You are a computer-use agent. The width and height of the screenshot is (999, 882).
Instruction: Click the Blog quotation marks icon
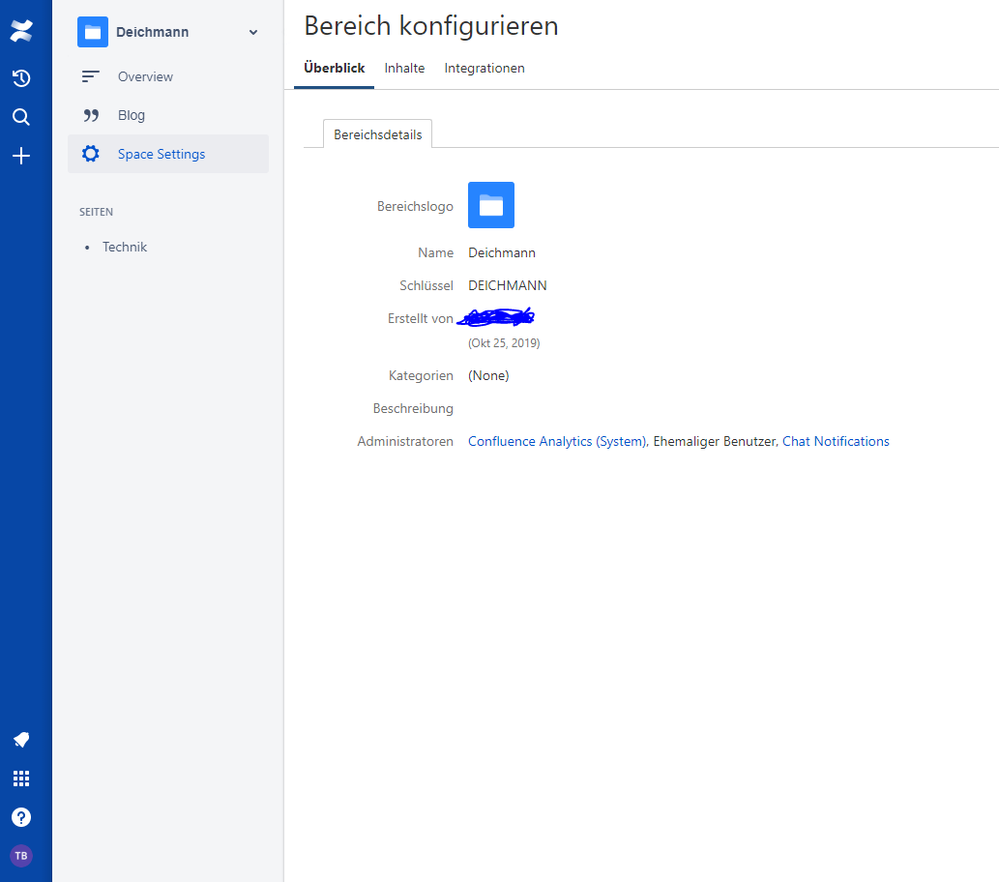(91, 115)
